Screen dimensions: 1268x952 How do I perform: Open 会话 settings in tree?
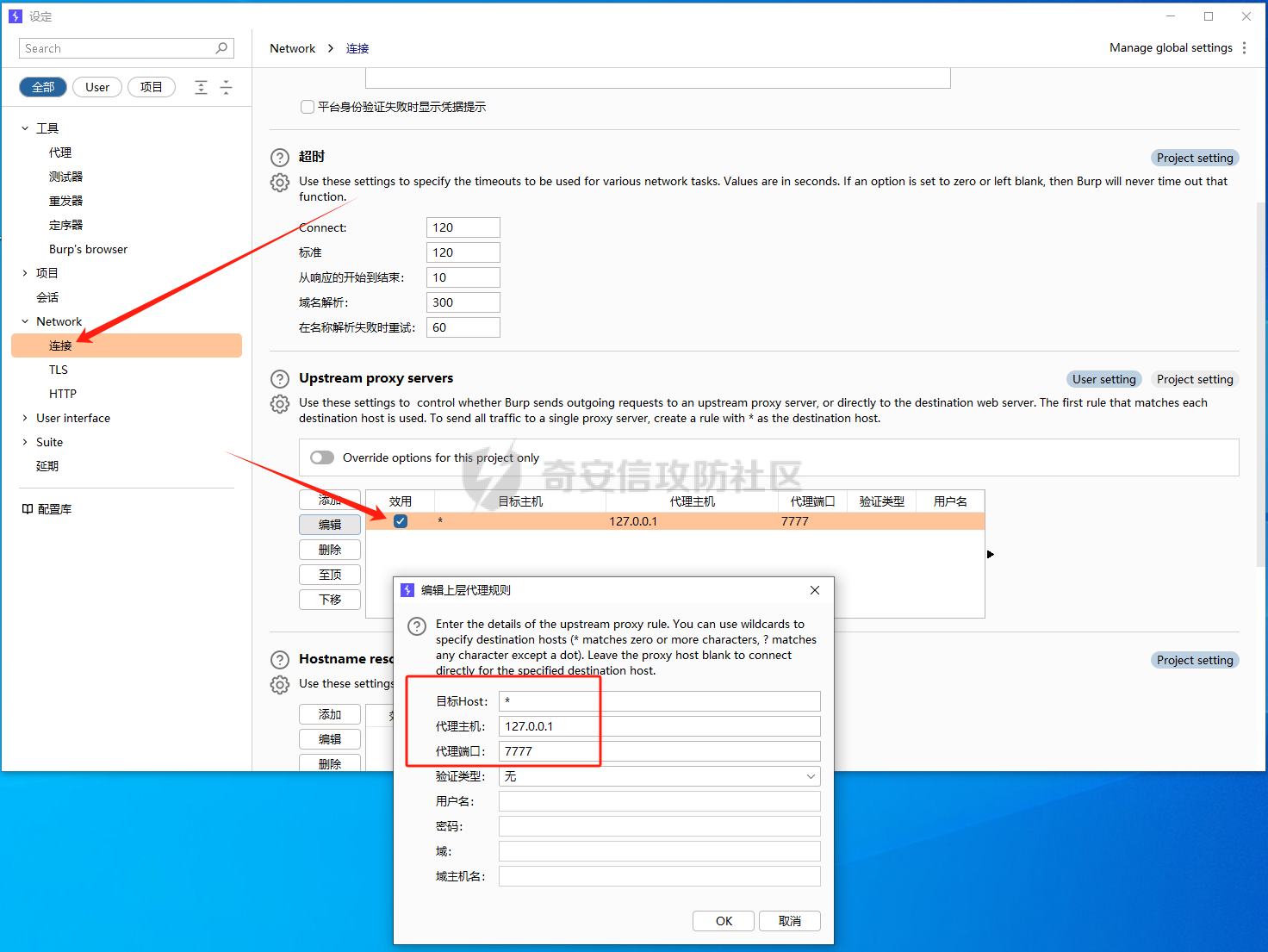pyautogui.click(x=47, y=297)
